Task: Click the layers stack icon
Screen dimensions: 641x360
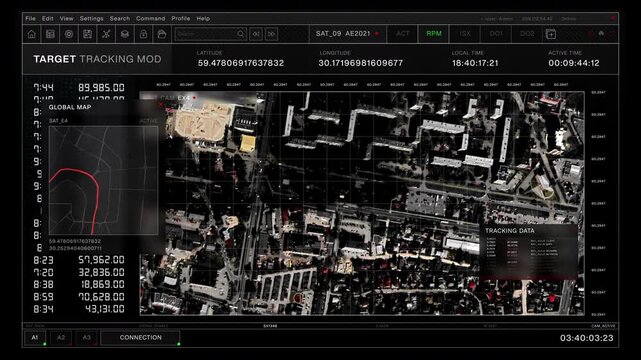Action: (x=125, y=34)
